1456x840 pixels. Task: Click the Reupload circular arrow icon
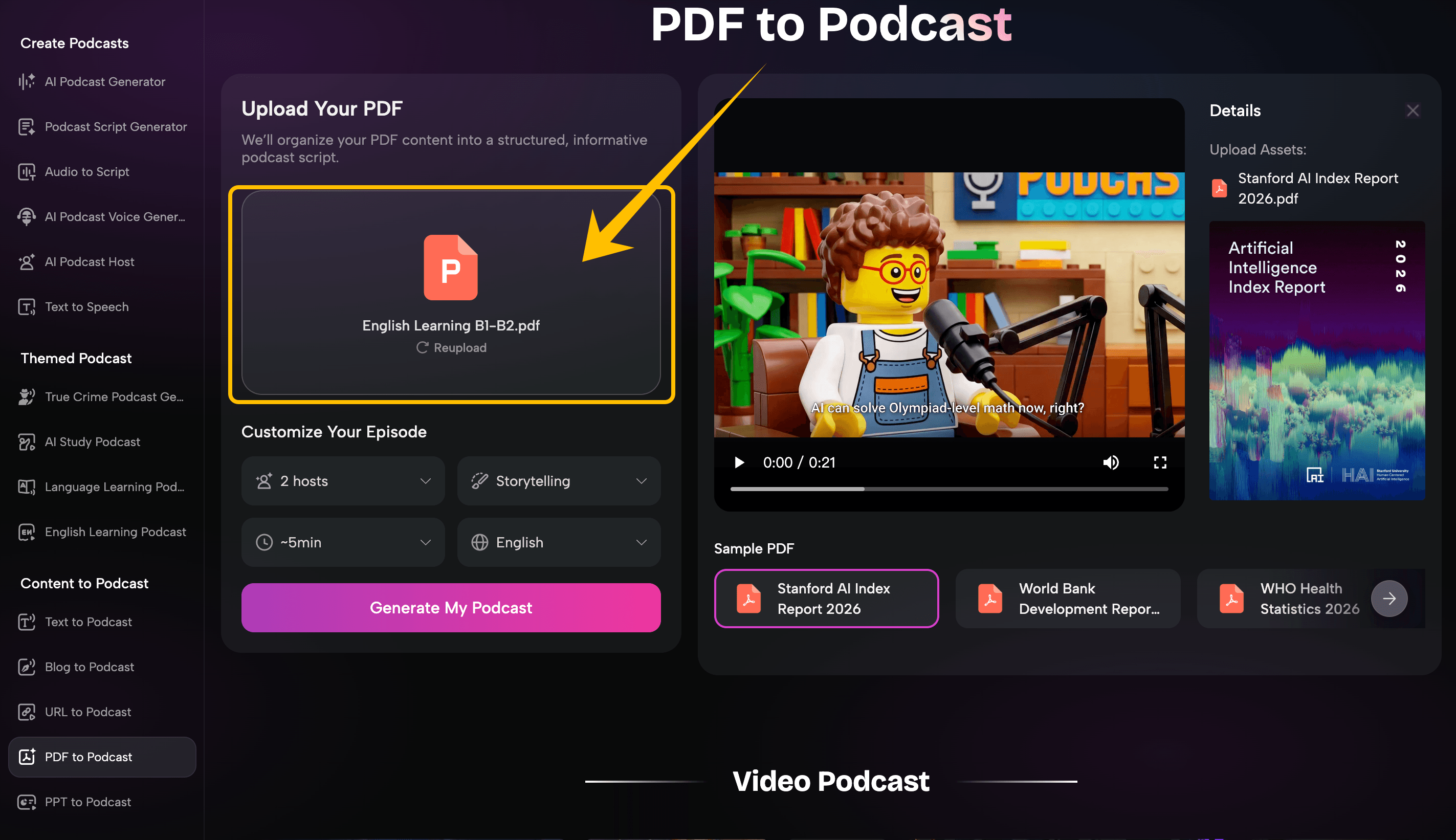pyautogui.click(x=422, y=347)
